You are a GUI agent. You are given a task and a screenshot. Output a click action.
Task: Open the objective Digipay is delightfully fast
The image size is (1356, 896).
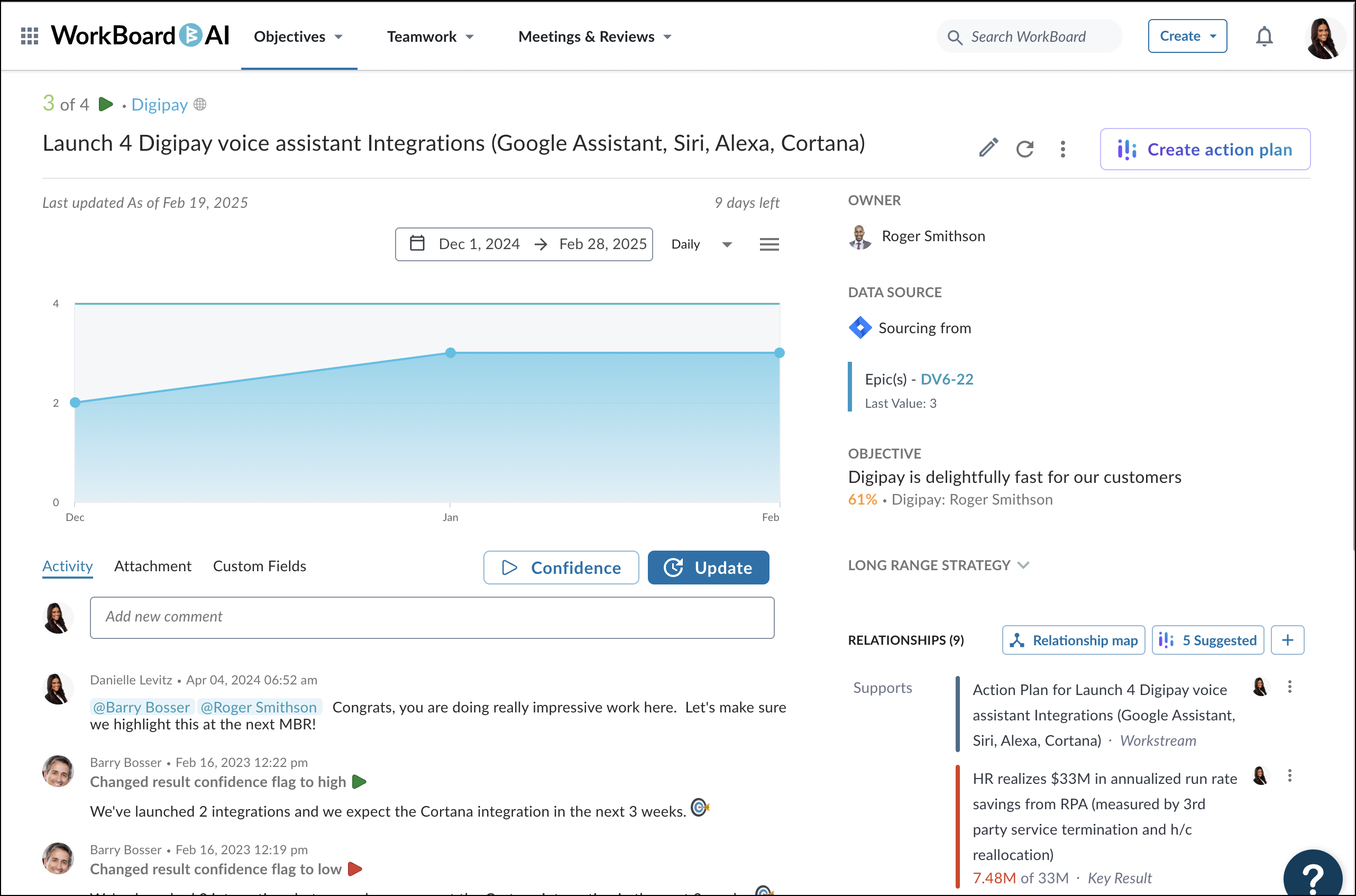coord(1014,477)
